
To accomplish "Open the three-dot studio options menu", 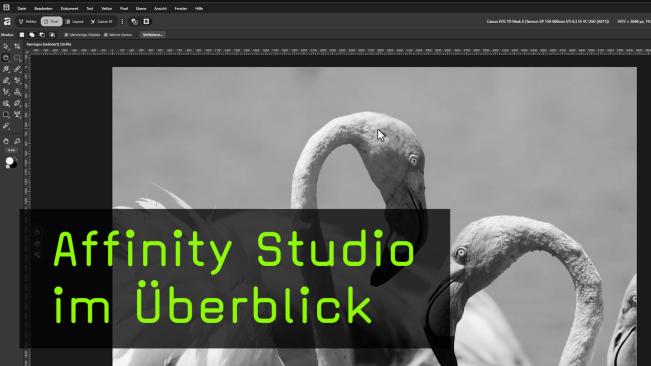I will point(122,22).
